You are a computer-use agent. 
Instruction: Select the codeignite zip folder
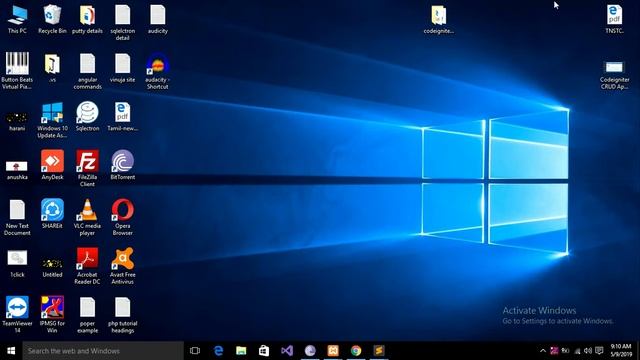pos(439,19)
